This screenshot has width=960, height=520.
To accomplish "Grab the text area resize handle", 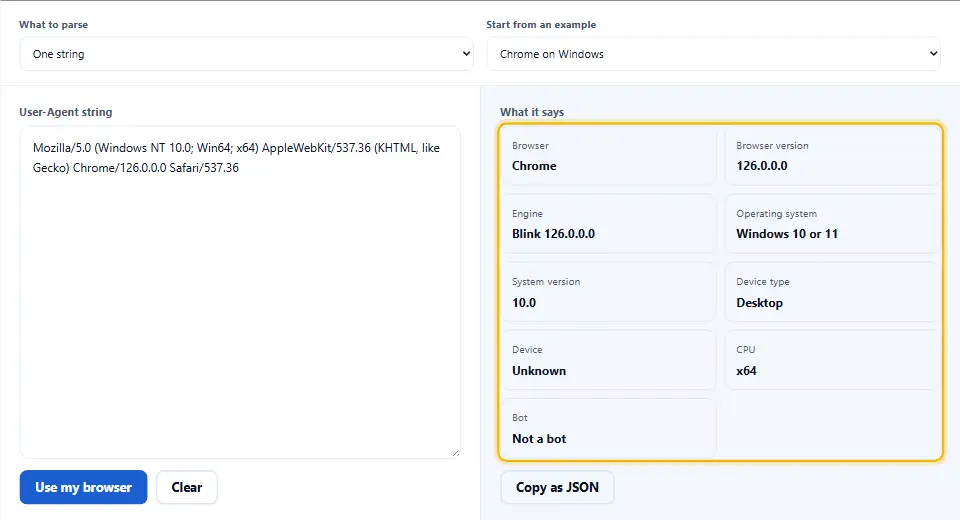I will click(x=456, y=453).
